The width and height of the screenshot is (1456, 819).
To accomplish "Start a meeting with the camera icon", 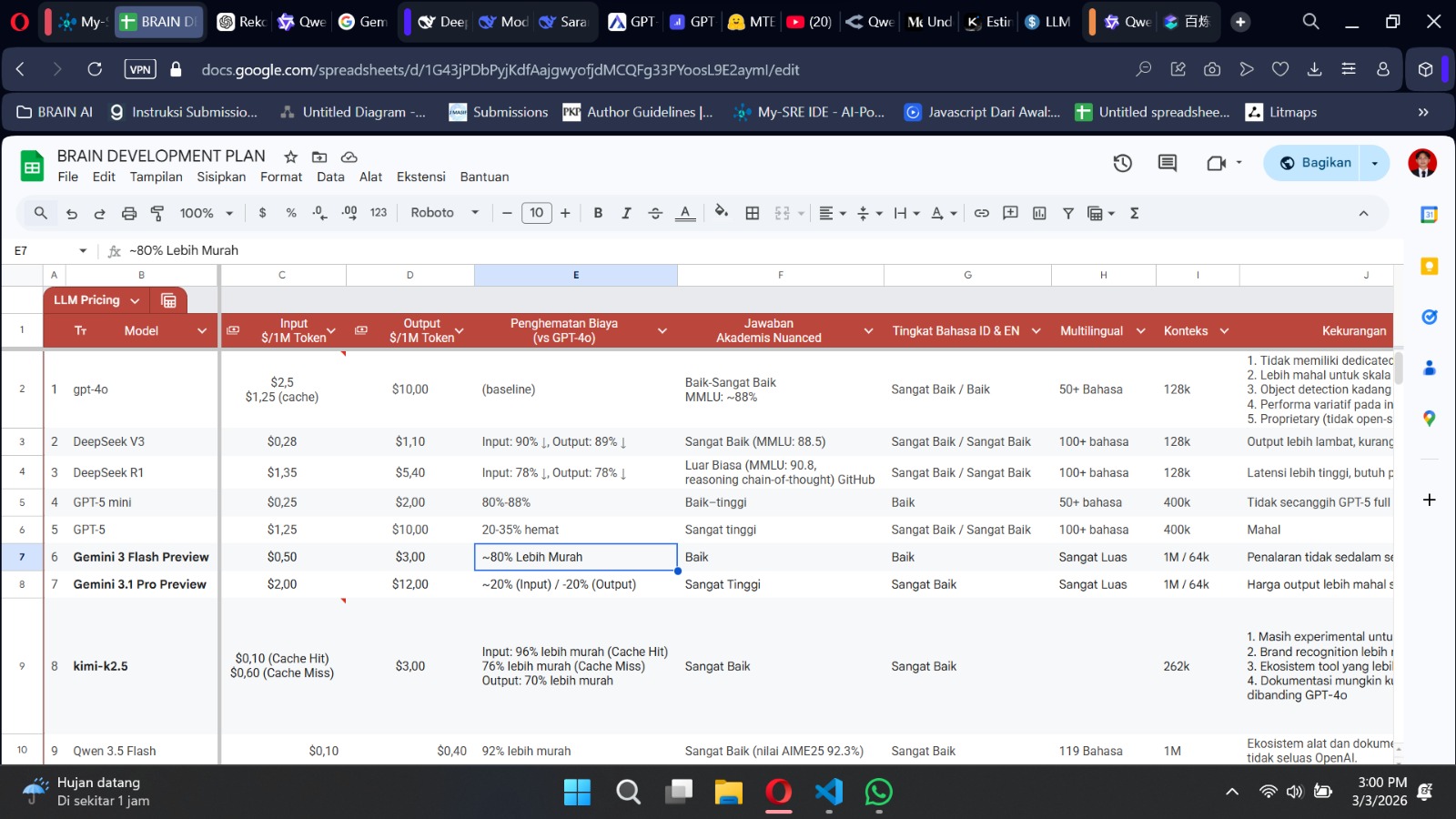I will [x=1216, y=163].
